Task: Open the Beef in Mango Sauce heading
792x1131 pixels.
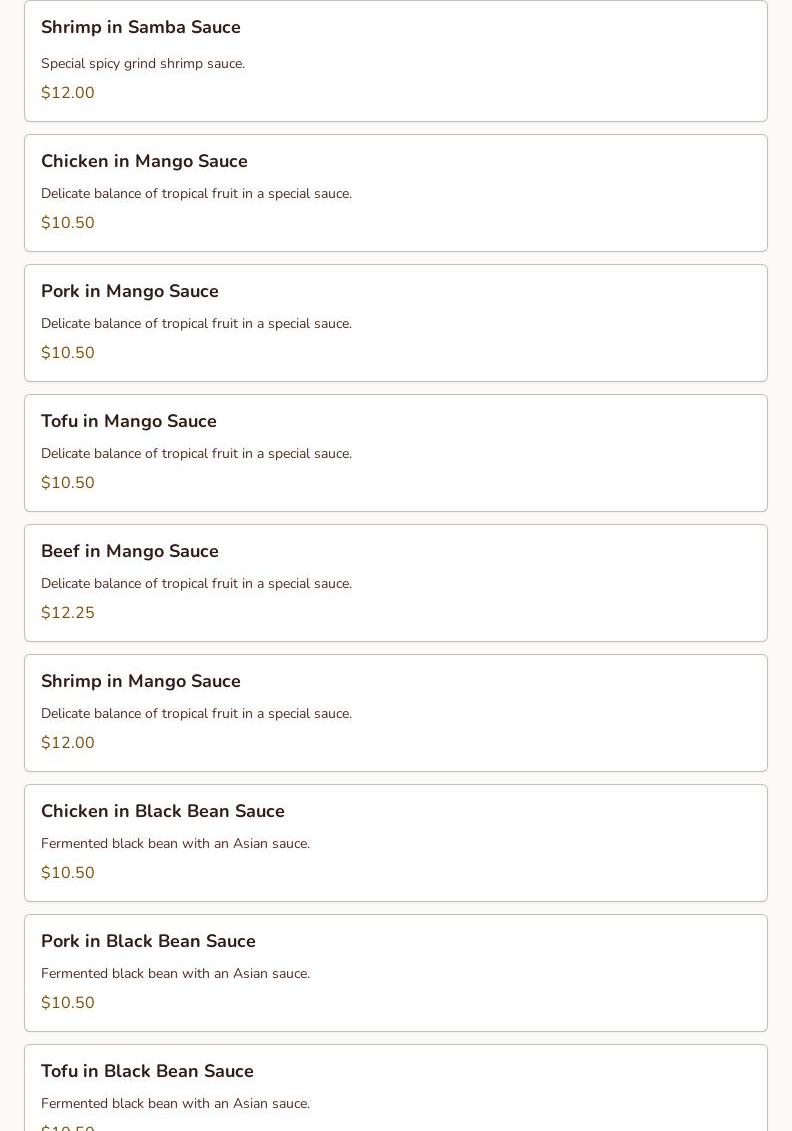Action: coord(130,551)
